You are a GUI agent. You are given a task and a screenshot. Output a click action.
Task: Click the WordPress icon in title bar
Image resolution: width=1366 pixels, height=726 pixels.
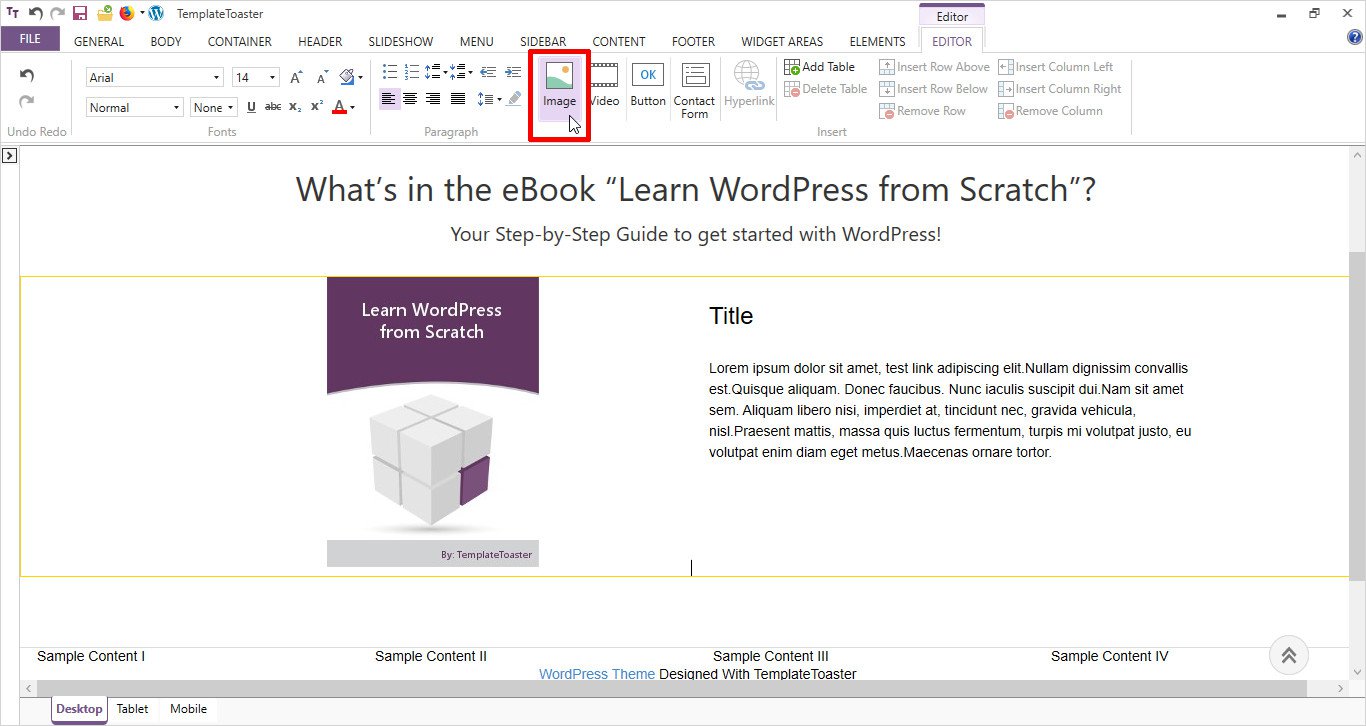click(156, 13)
